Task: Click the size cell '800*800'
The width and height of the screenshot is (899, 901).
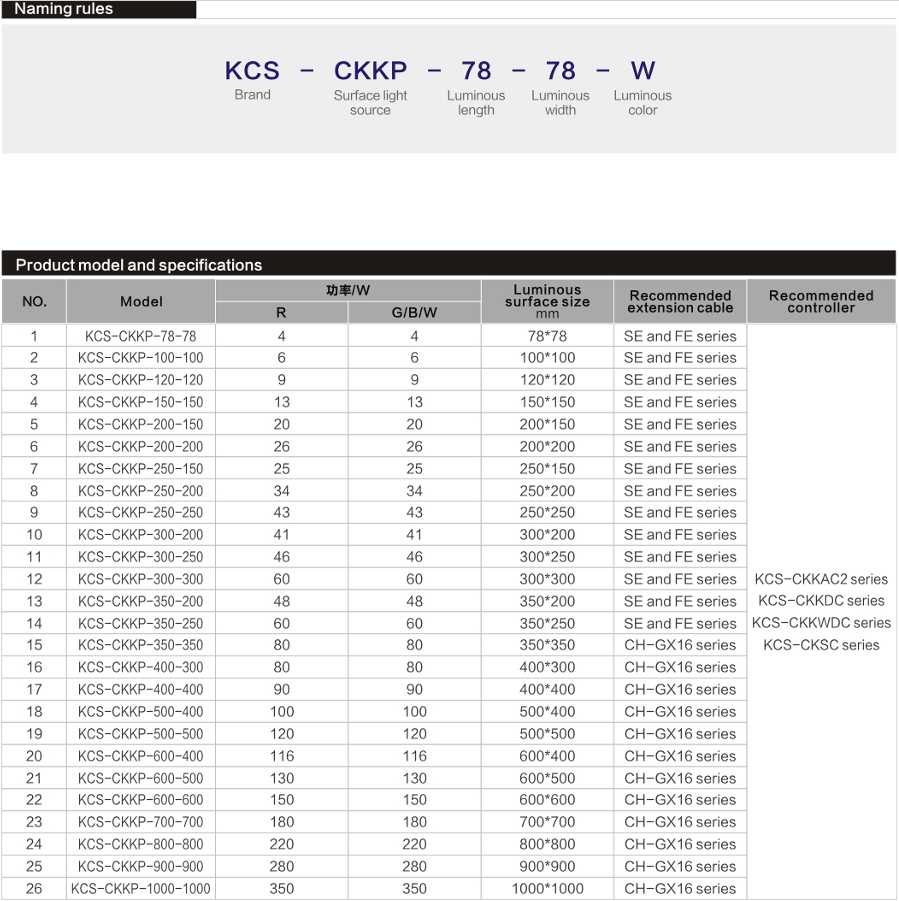Action: pyautogui.click(x=547, y=844)
